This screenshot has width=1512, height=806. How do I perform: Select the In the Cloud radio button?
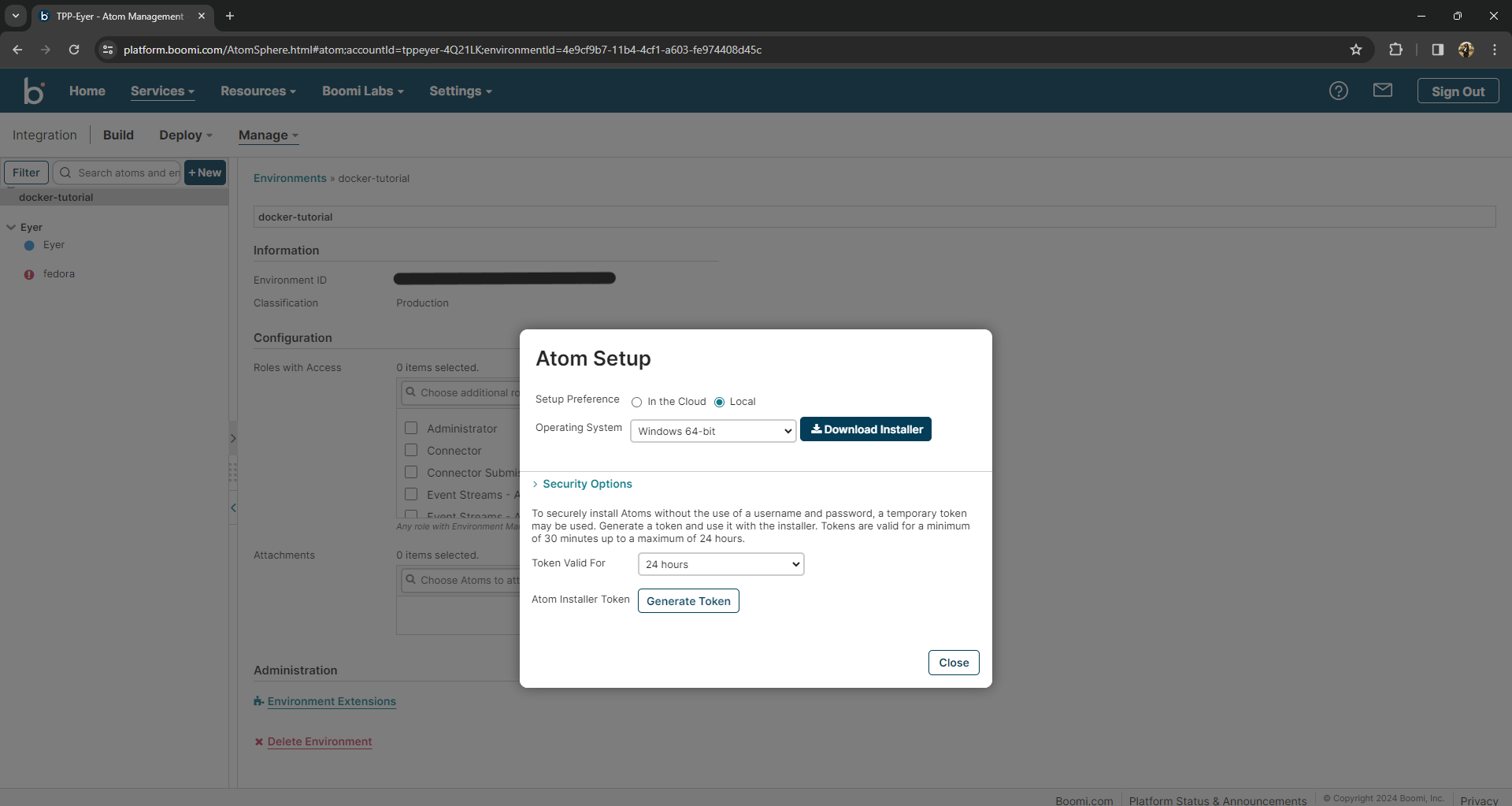click(637, 402)
